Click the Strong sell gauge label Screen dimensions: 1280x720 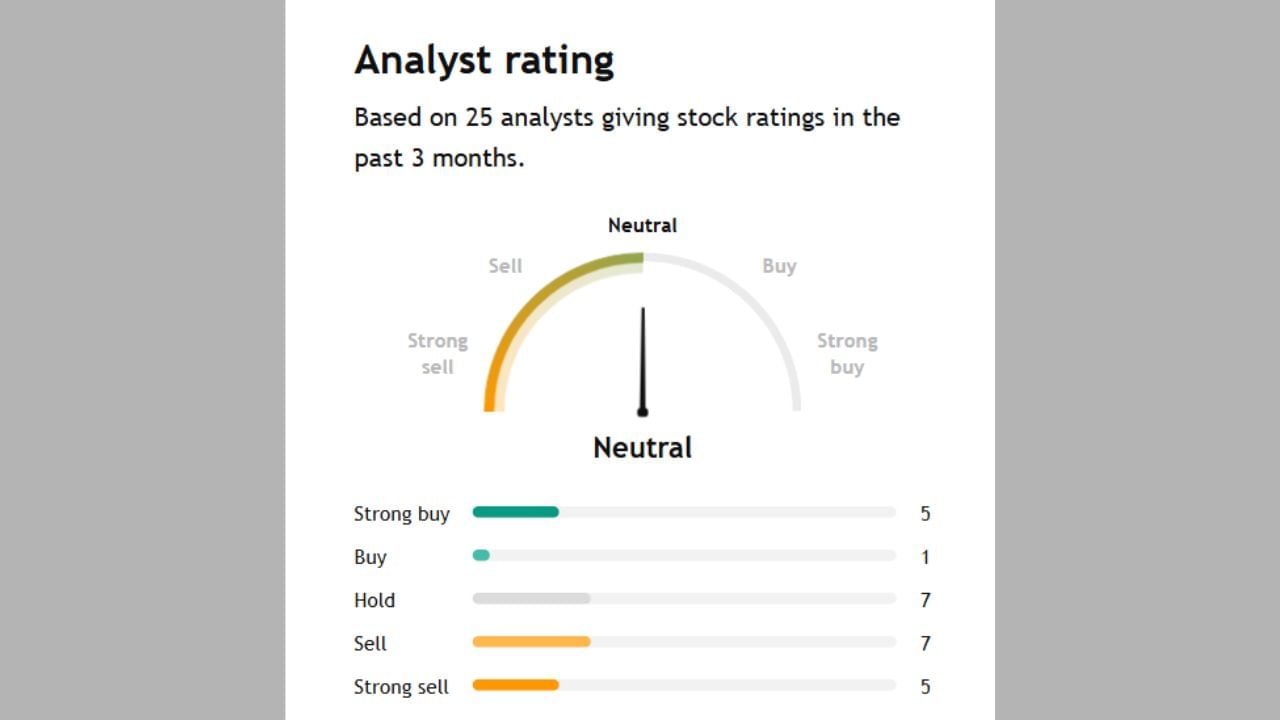pos(437,353)
